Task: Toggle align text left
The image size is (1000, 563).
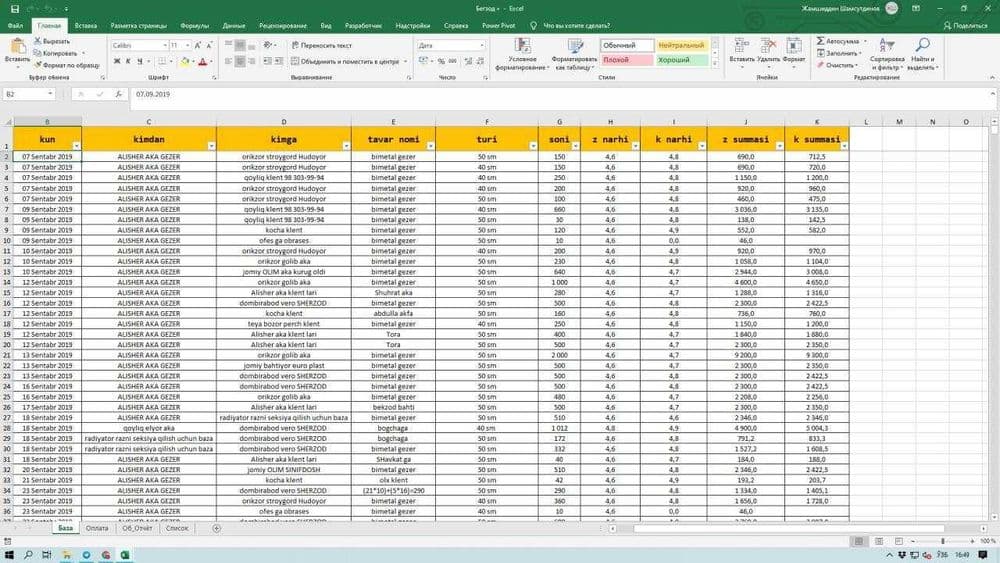Action: pos(228,61)
